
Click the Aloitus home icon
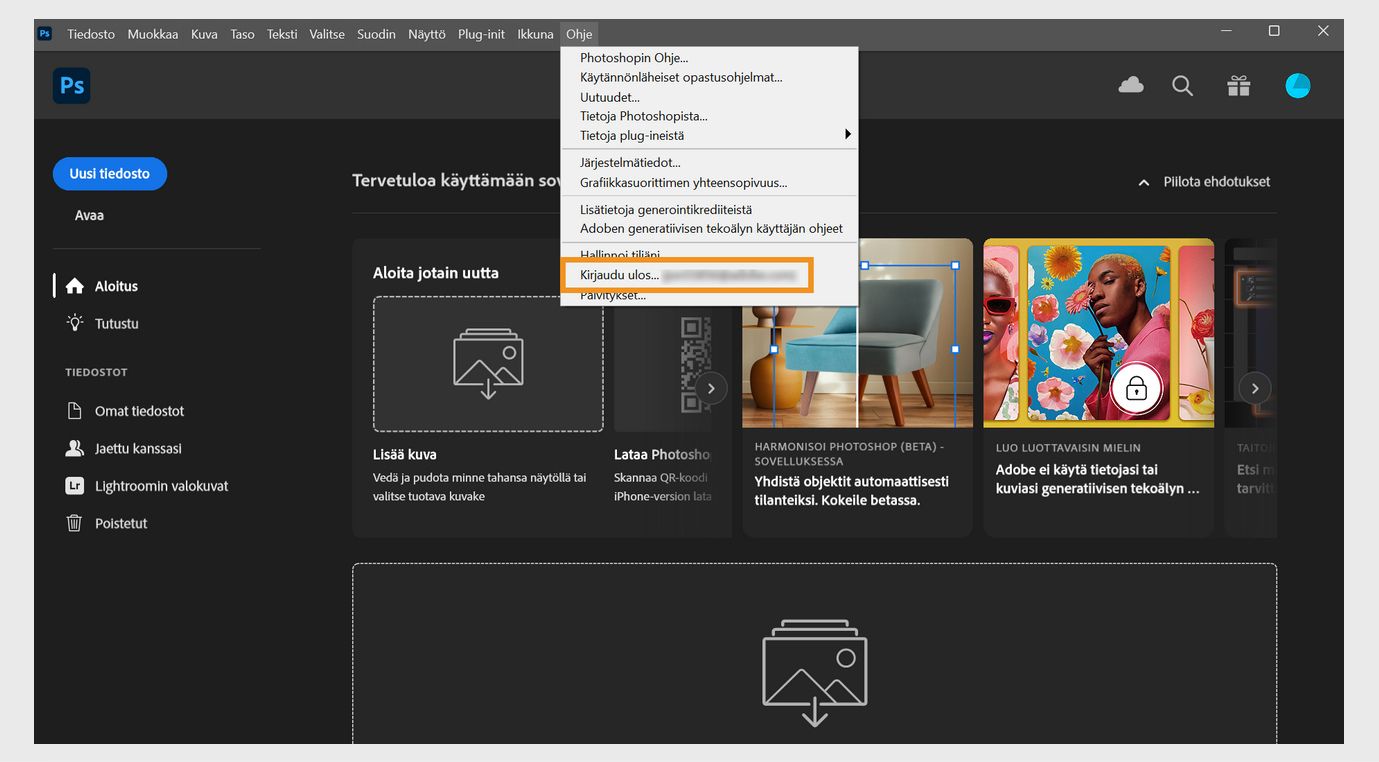tap(75, 286)
